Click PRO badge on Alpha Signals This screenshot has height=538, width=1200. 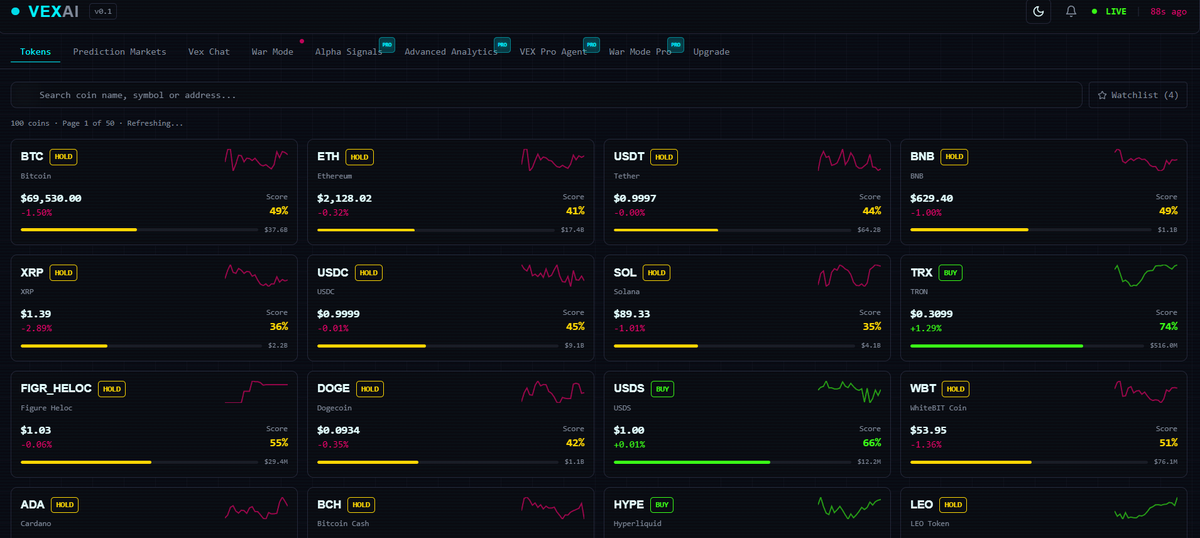pyautogui.click(x=386, y=44)
